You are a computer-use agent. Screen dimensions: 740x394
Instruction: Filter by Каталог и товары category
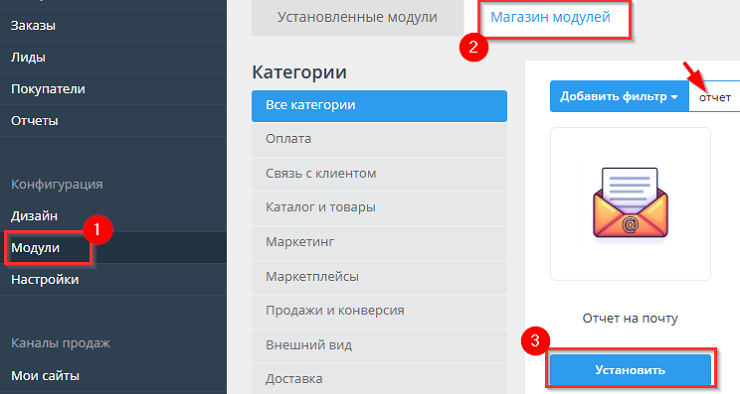(379, 208)
